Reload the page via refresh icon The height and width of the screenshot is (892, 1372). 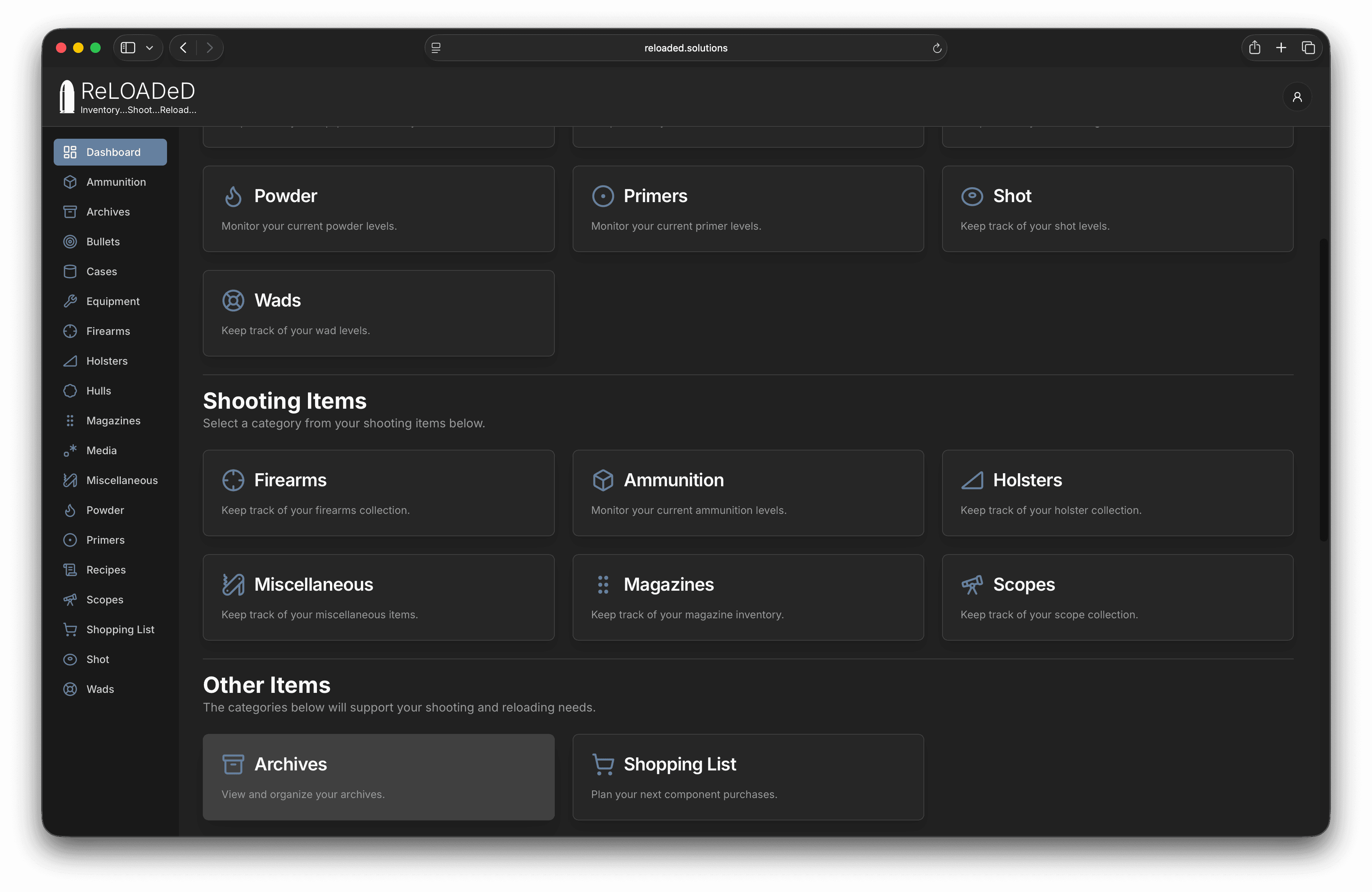tap(937, 48)
